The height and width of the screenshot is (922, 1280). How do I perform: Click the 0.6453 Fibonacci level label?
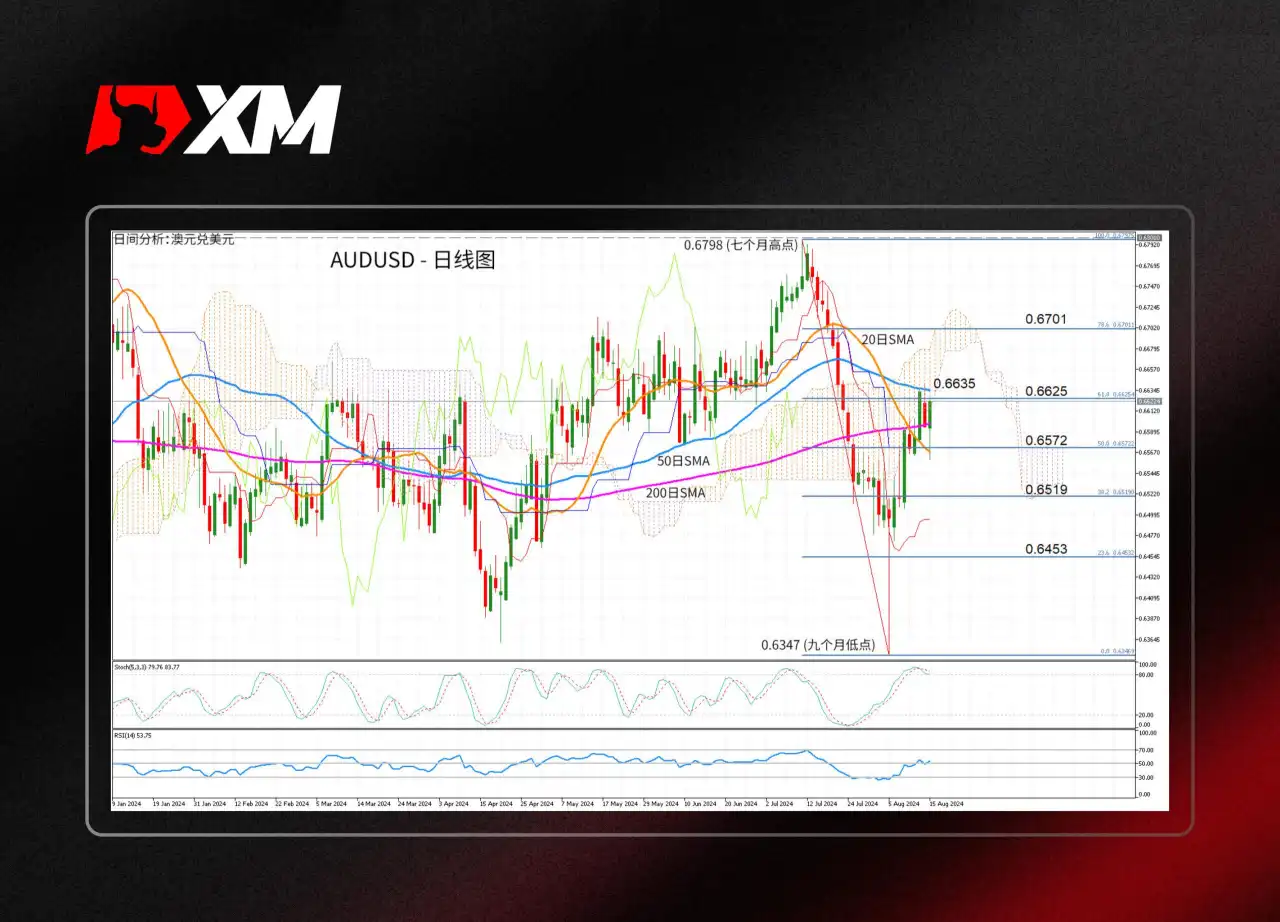(1046, 549)
